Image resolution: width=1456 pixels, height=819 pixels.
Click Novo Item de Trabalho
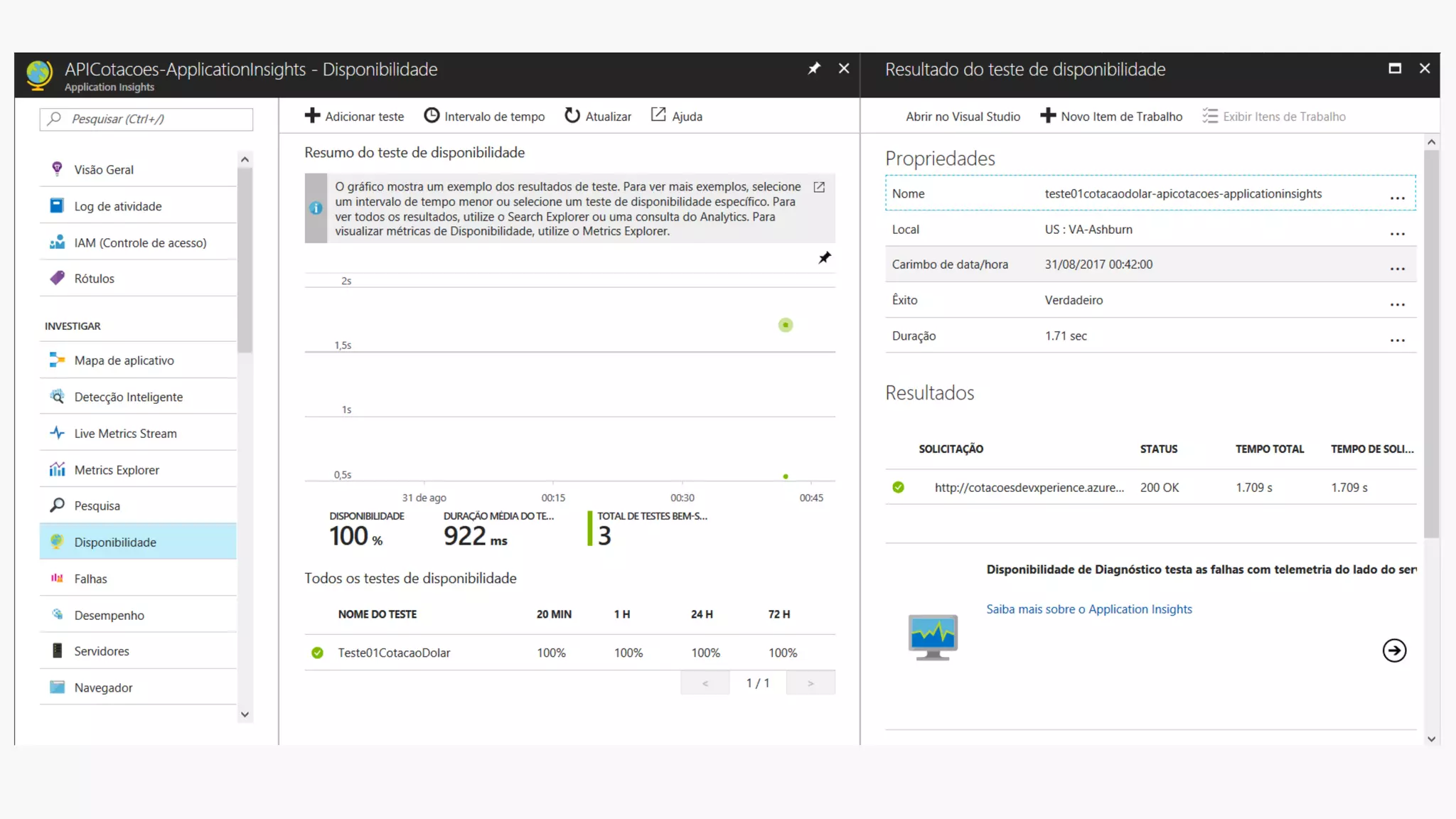(1111, 117)
